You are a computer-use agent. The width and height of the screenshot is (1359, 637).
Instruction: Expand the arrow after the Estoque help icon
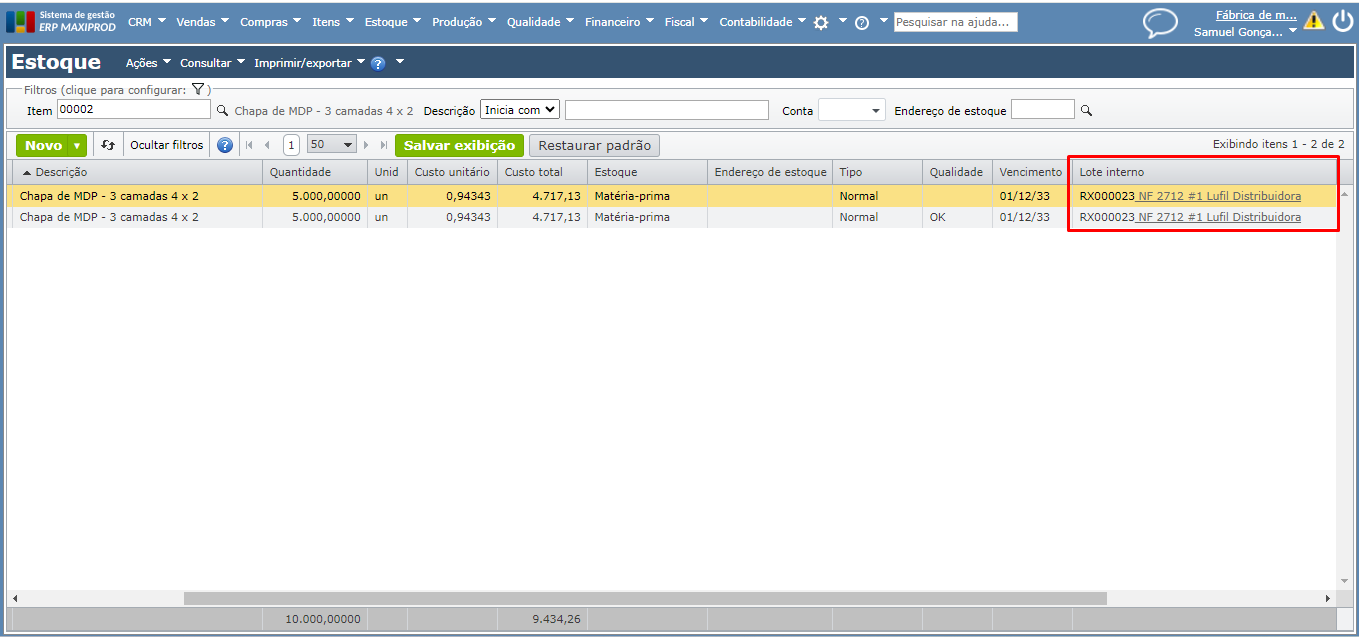click(x=400, y=62)
